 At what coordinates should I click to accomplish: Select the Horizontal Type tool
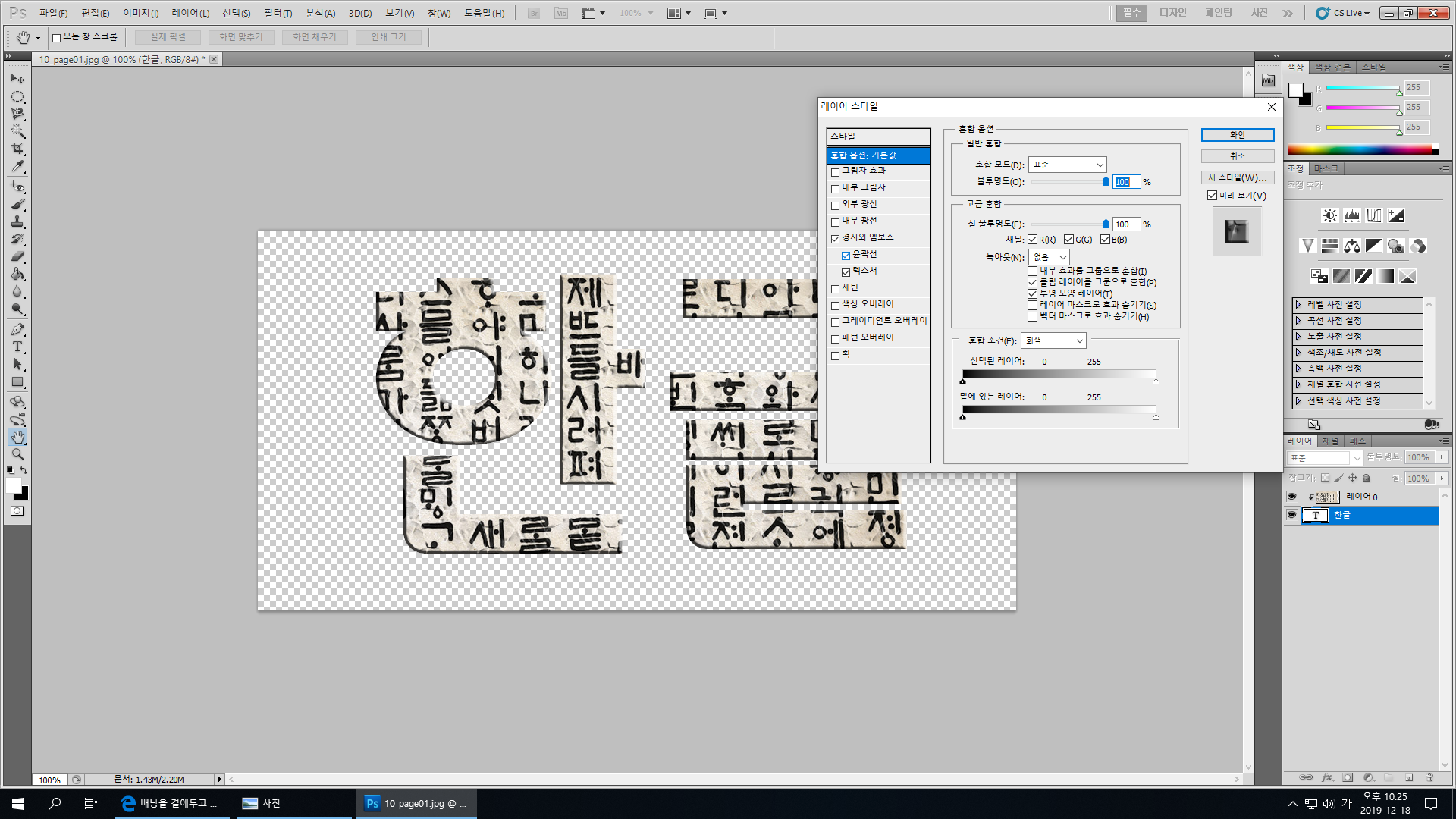tap(17, 347)
